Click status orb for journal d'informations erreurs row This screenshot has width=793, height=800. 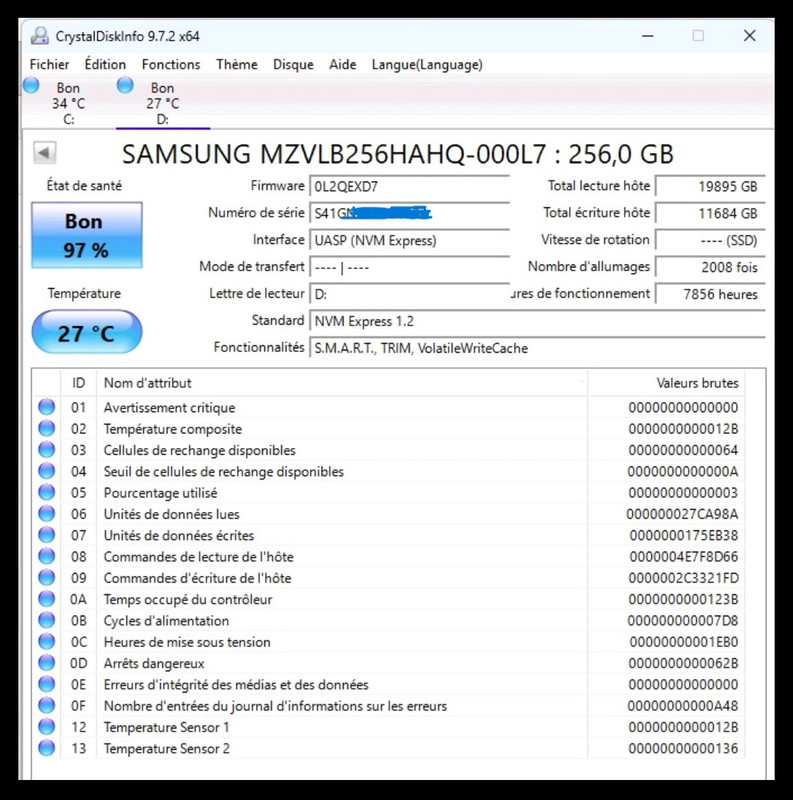pos(46,706)
